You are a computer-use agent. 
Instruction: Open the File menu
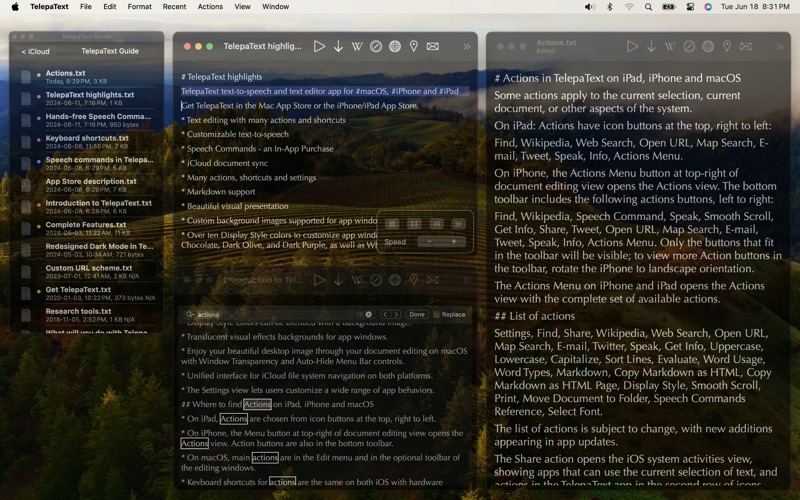click(86, 7)
